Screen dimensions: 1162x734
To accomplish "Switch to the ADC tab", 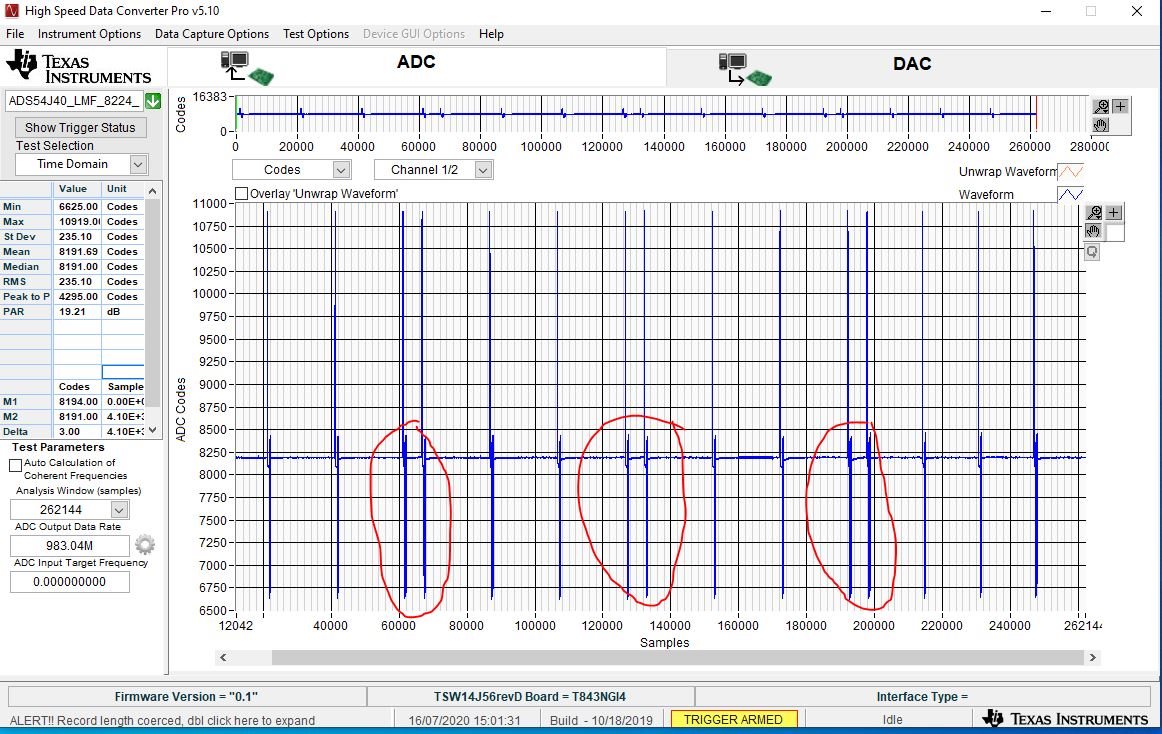I will click(x=416, y=67).
